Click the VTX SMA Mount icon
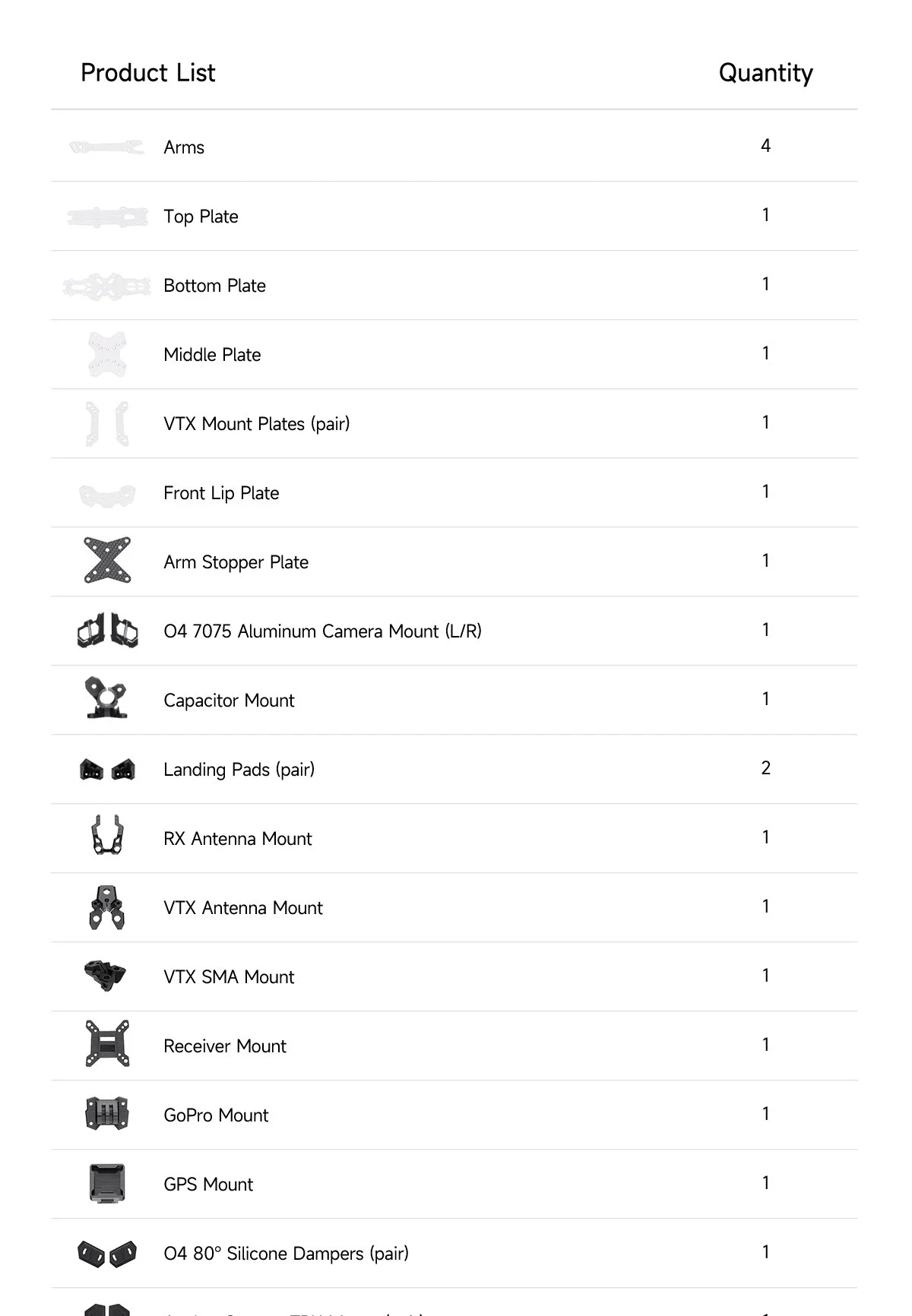This screenshot has height=1316, width=912. (x=106, y=976)
